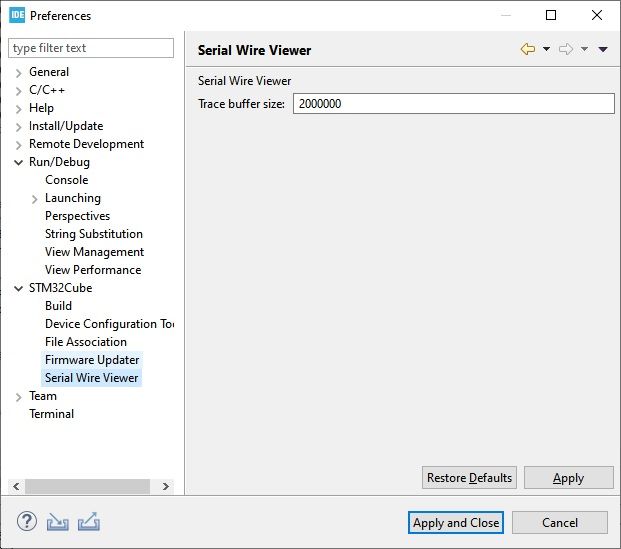Click the type filter text field

[x=91, y=48]
